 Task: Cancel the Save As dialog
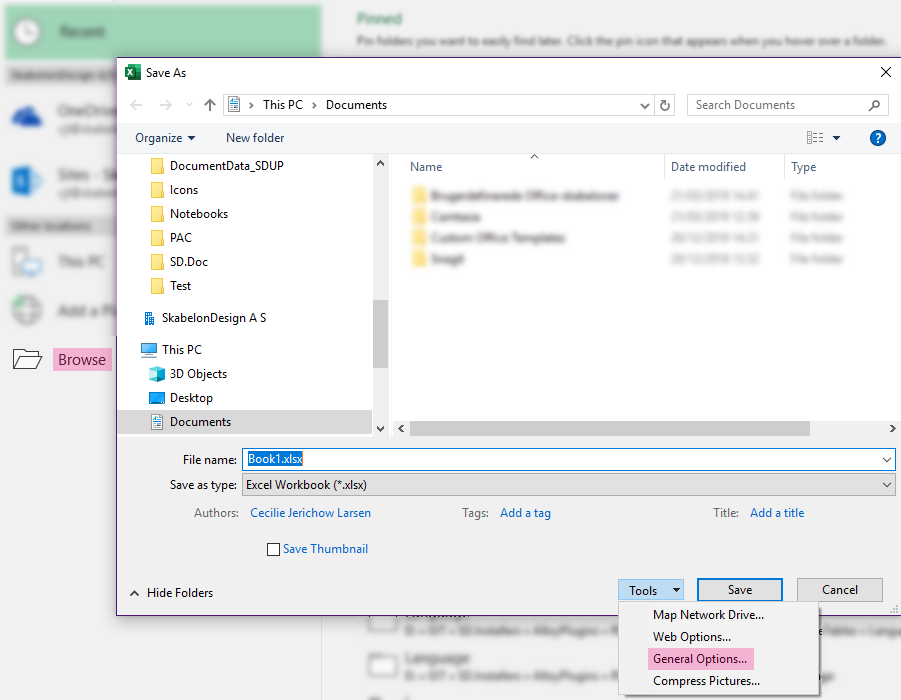840,590
